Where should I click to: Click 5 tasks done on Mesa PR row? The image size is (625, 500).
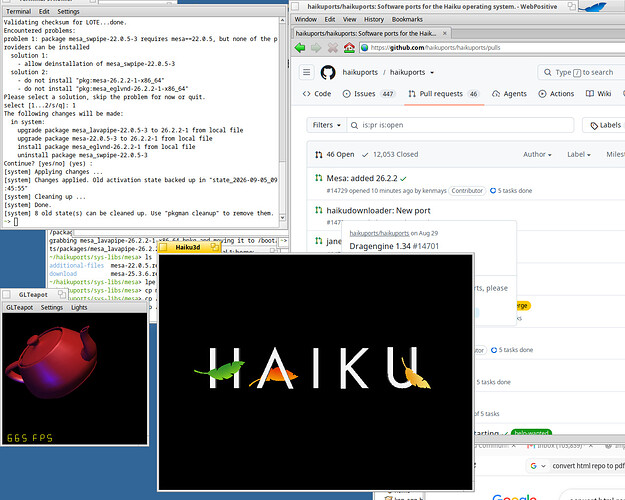point(511,191)
